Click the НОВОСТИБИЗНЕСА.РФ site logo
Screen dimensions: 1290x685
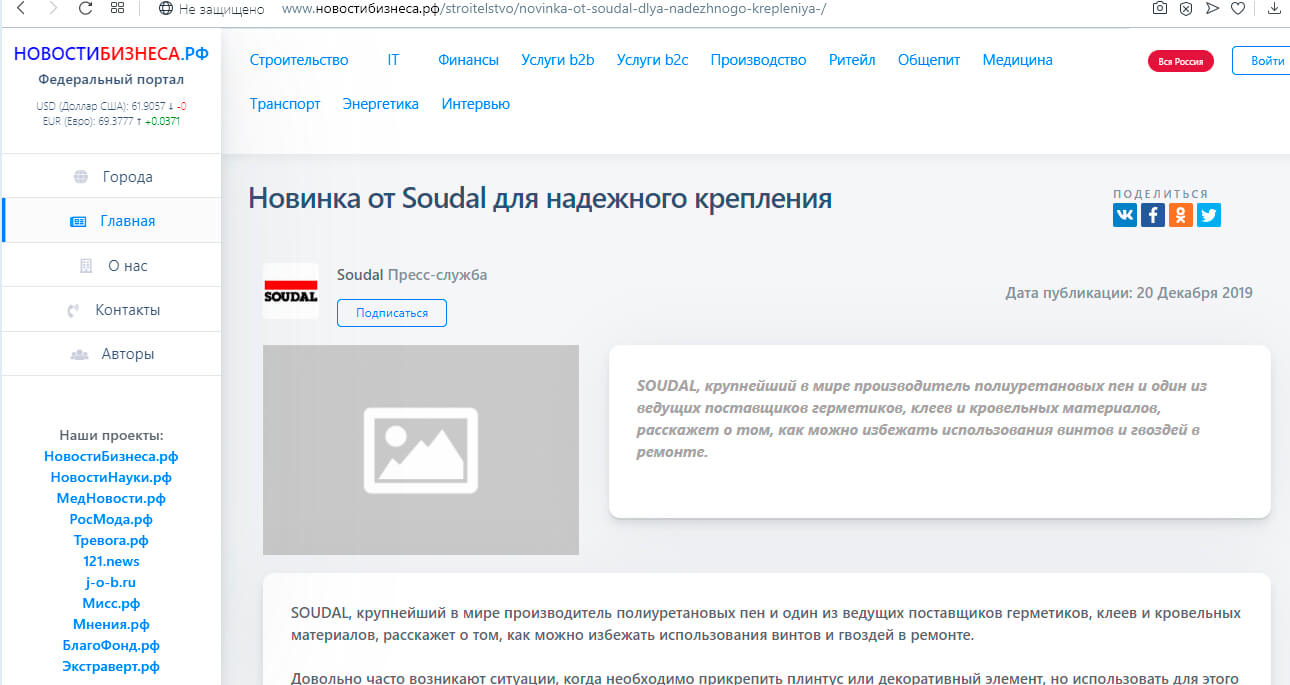click(111, 54)
